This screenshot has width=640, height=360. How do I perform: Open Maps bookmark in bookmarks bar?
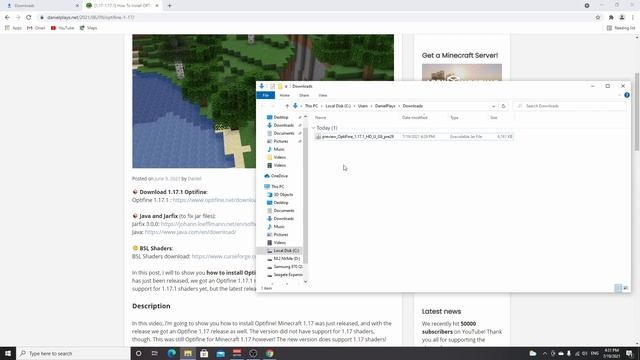point(88,28)
